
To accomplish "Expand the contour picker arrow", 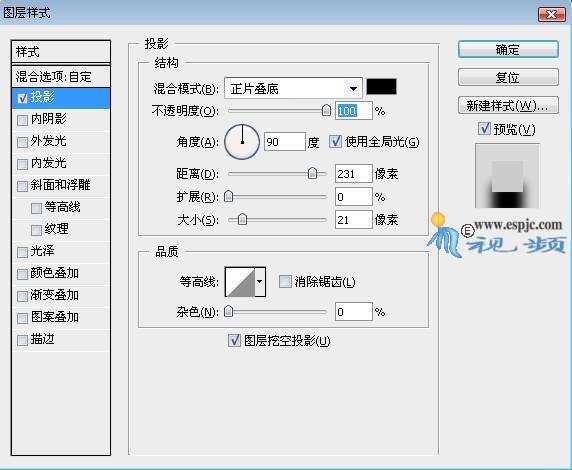I will 260,281.
